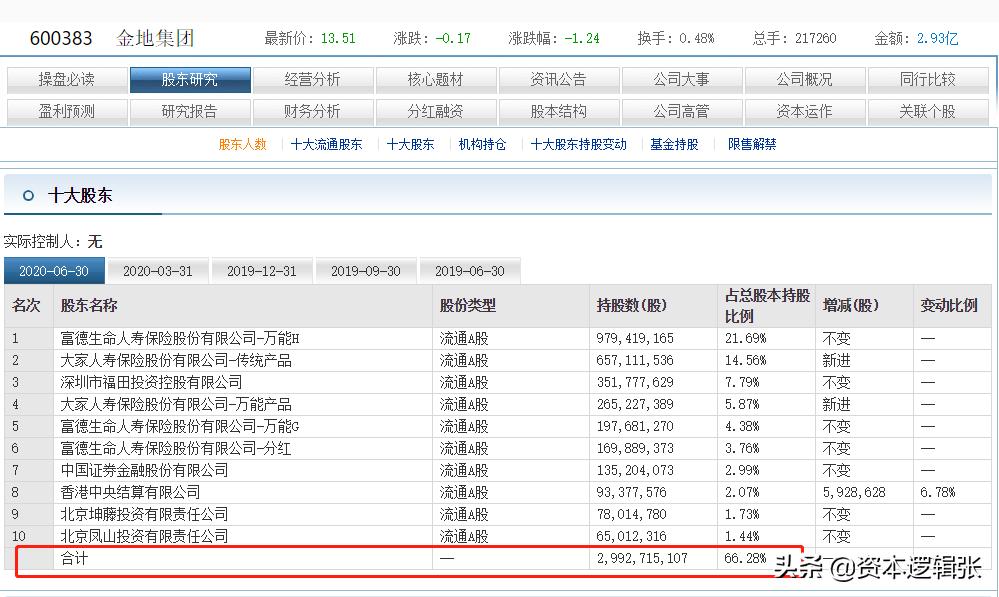The height and width of the screenshot is (597, 999).
Task: Switch to the 经营分析 tab
Action: 313,79
